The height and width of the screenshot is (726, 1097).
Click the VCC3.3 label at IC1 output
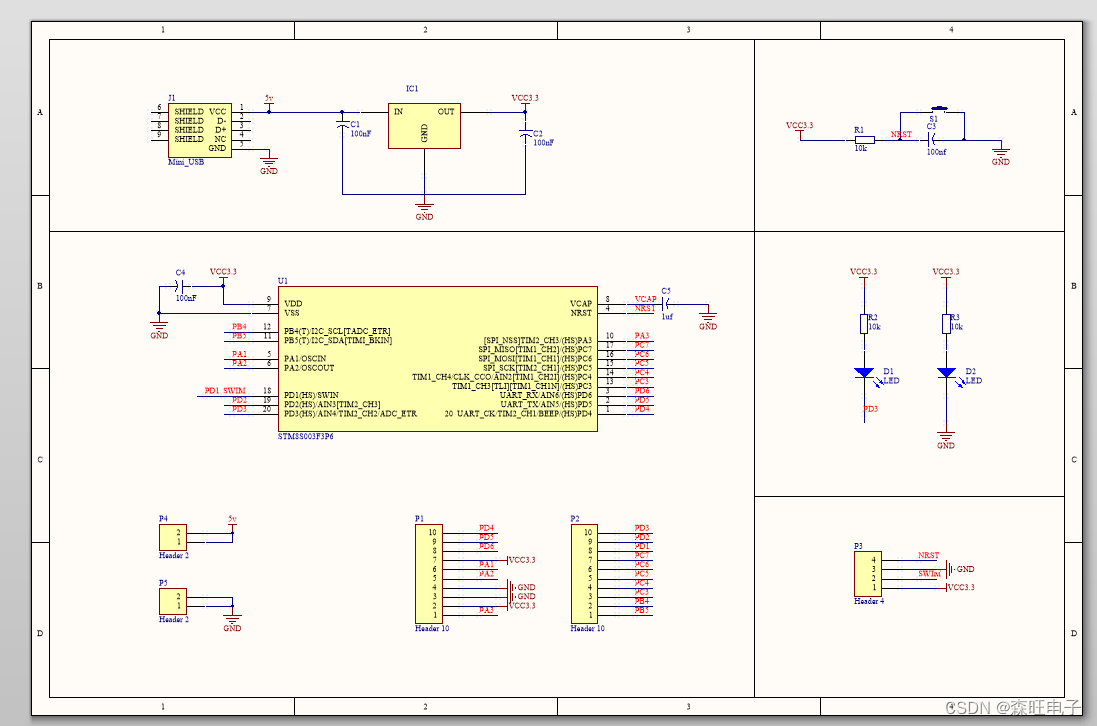525,98
